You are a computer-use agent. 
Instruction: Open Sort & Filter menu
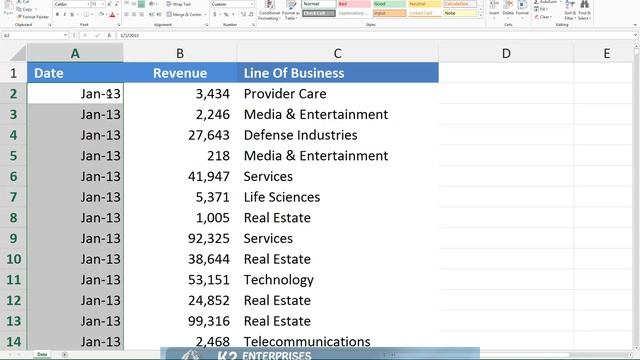570,11
